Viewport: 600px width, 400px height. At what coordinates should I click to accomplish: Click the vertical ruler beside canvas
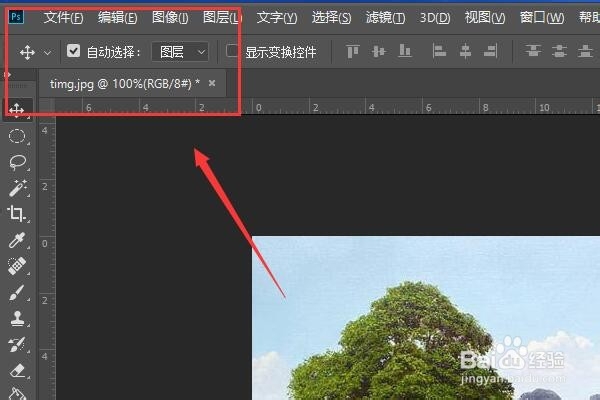pyautogui.click(x=47, y=258)
